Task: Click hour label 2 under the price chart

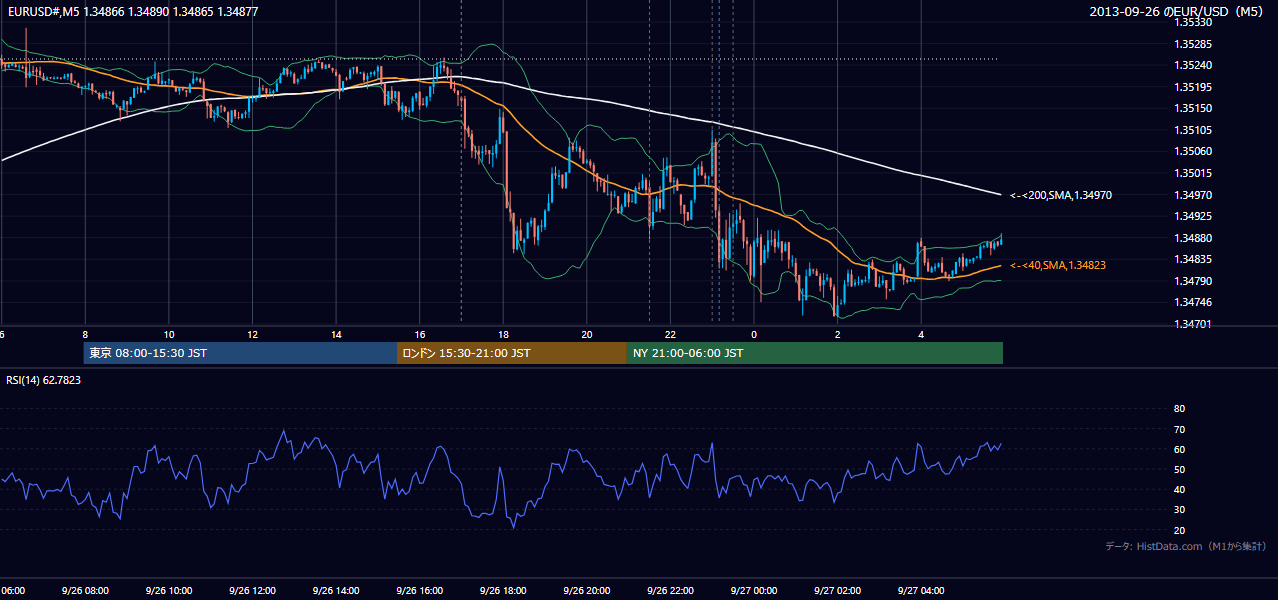Action: click(838, 334)
